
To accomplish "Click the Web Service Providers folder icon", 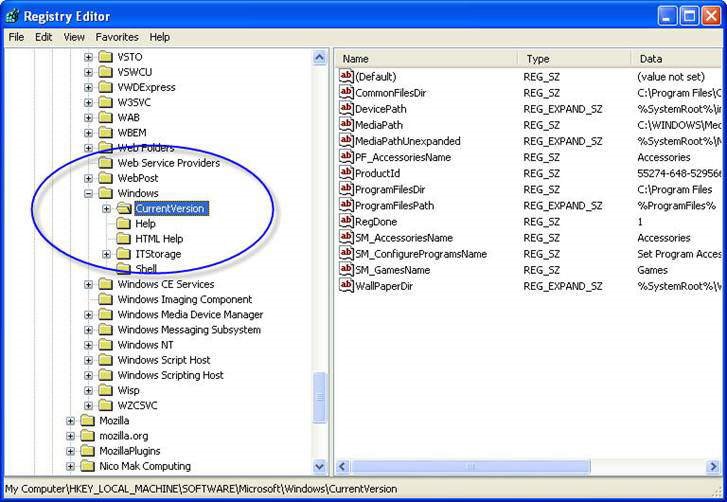I will [106, 163].
